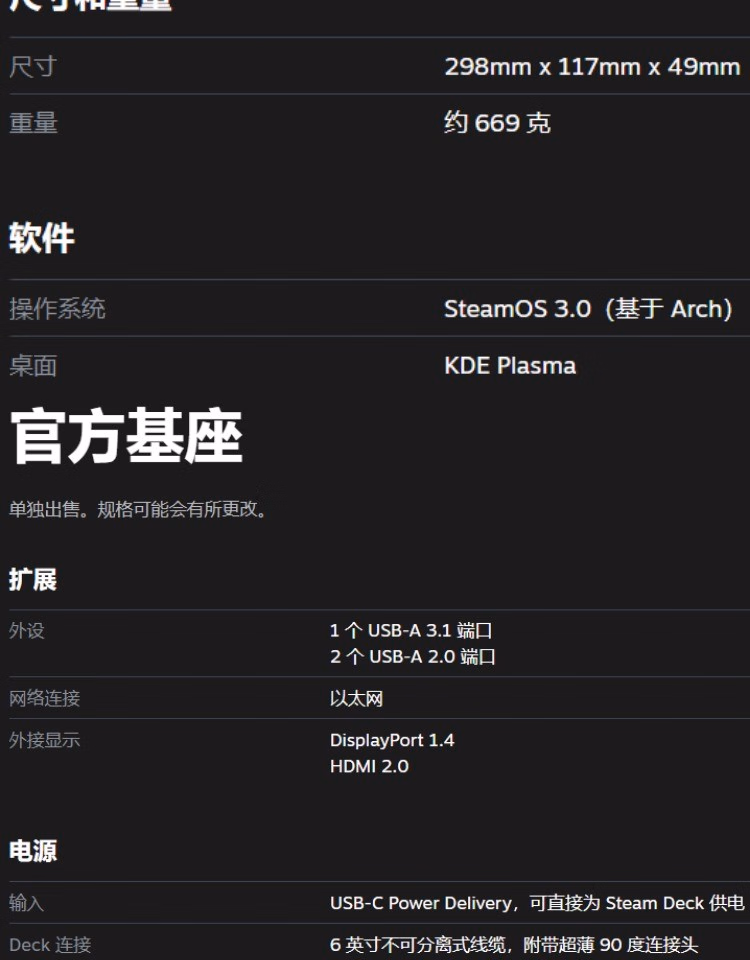Click the 操作系统 label
The image size is (750, 960).
(57, 309)
